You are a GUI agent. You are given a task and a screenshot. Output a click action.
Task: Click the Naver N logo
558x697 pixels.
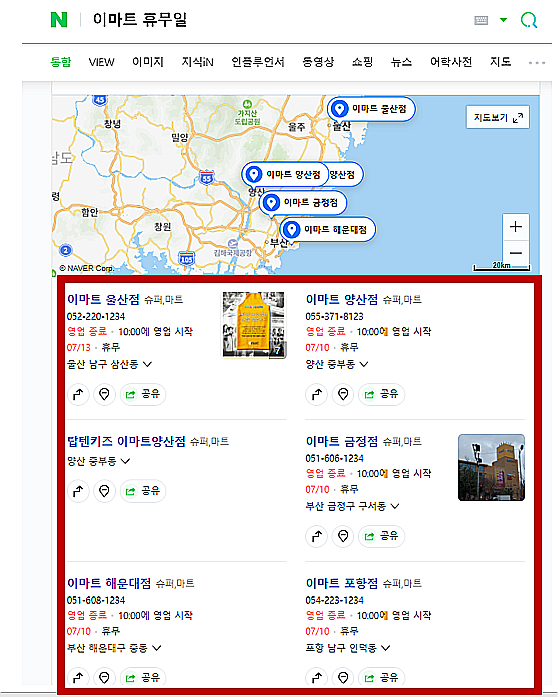click(59, 20)
